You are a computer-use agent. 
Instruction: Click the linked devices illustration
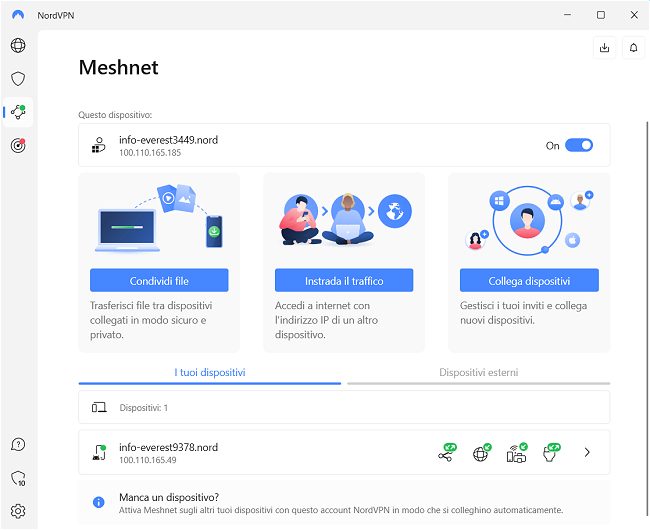click(x=529, y=220)
